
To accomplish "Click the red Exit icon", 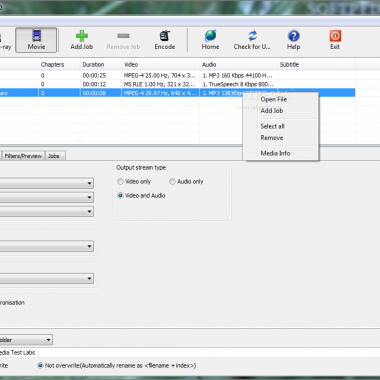I will [335, 36].
